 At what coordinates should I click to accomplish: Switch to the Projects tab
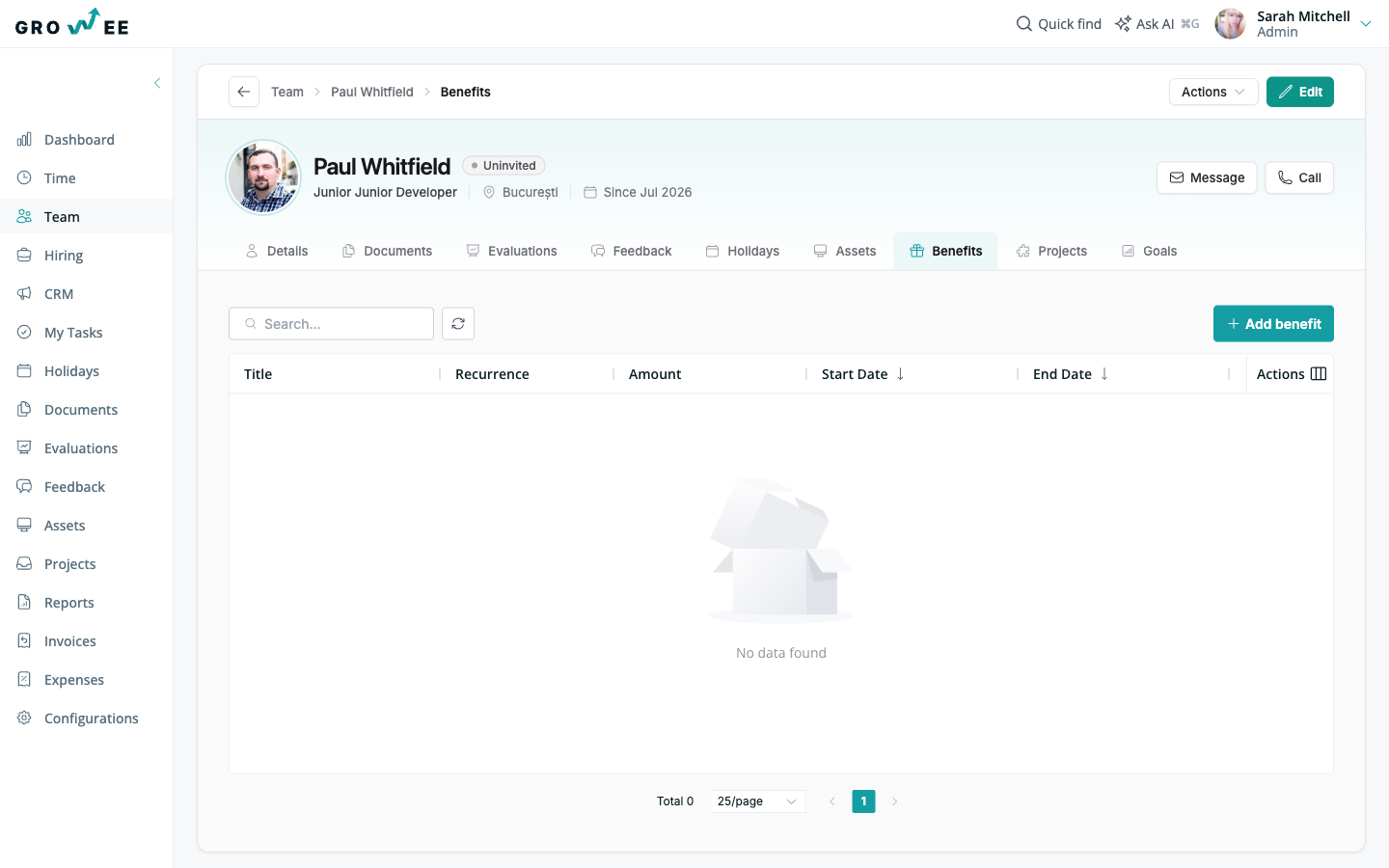tap(1051, 251)
